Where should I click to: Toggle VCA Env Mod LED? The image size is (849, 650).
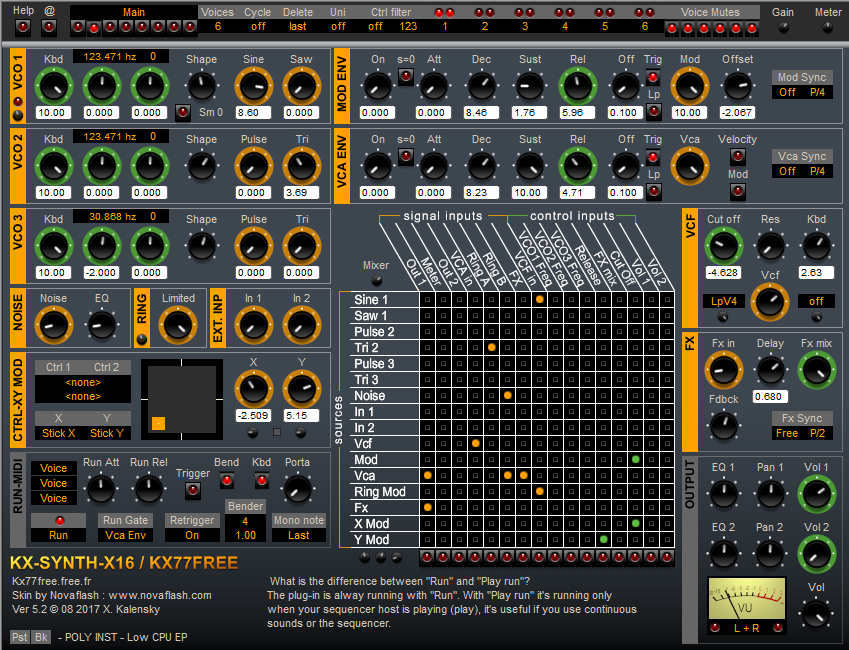click(x=737, y=191)
